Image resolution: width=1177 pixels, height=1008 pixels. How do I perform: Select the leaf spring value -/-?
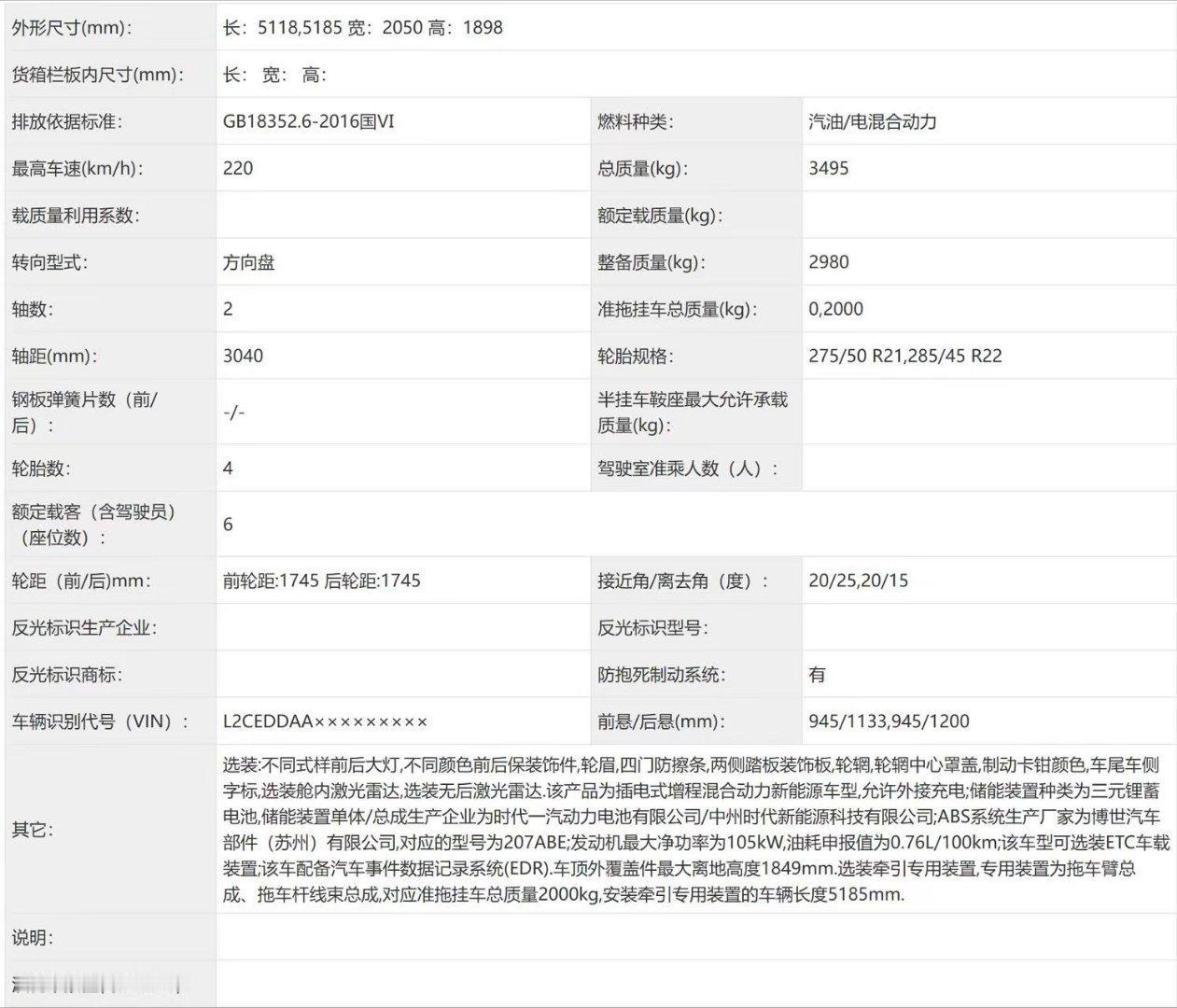coord(234,412)
